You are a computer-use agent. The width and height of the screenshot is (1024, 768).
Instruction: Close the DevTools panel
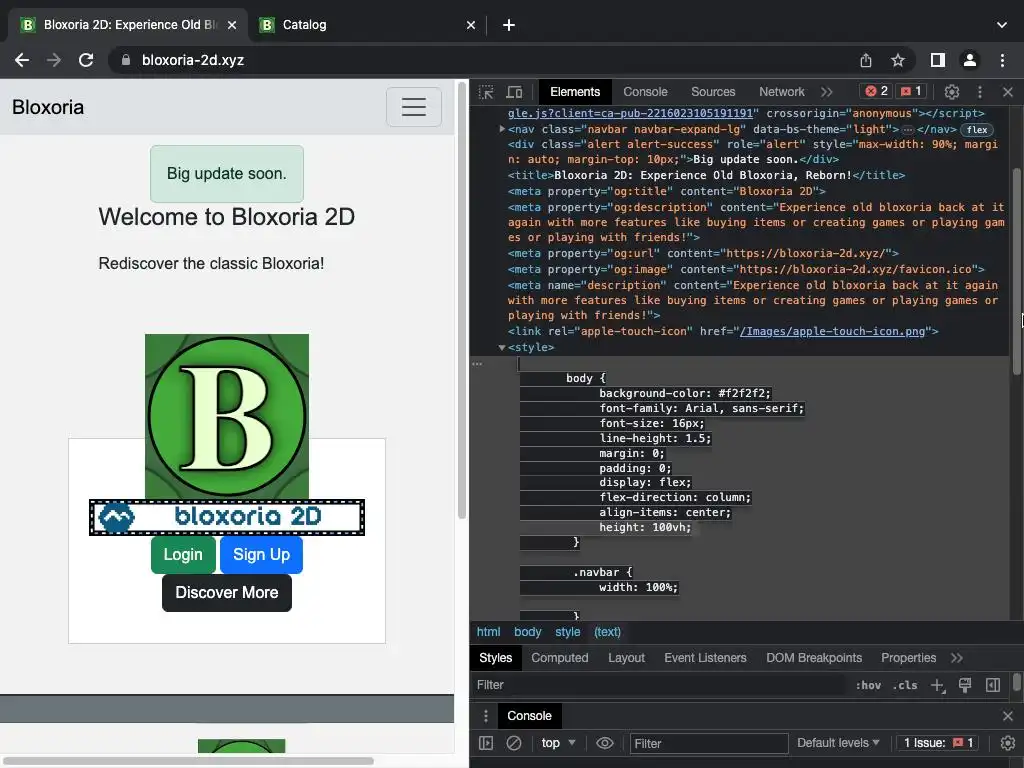[1008, 92]
